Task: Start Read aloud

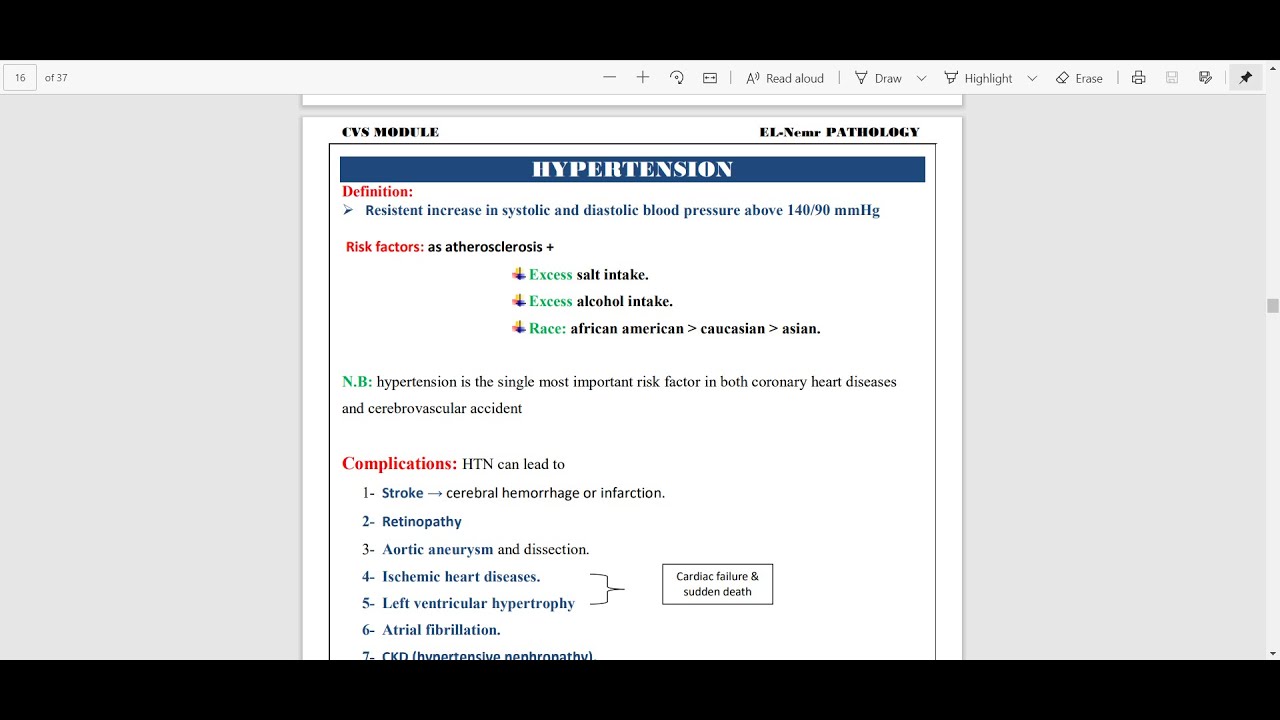Action: 785,78
